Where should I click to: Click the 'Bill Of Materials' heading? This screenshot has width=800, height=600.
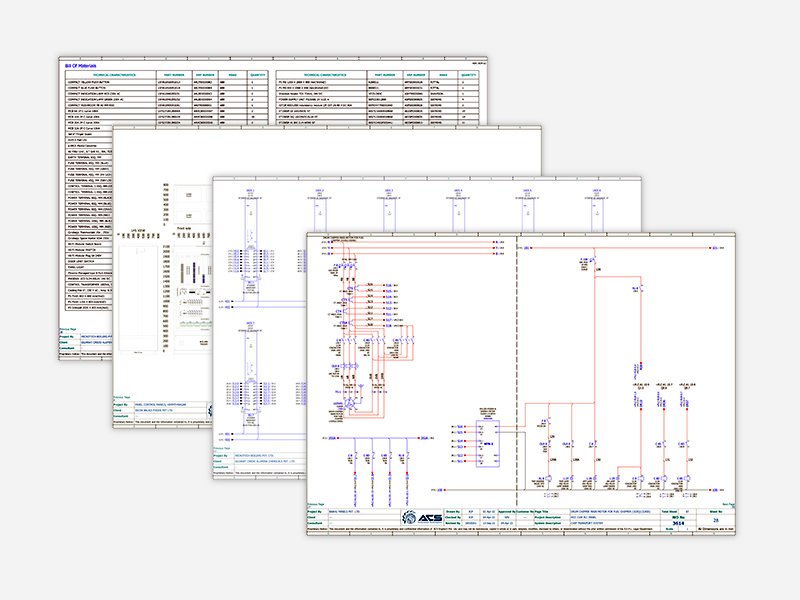pyautogui.click(x=81, y=66)
